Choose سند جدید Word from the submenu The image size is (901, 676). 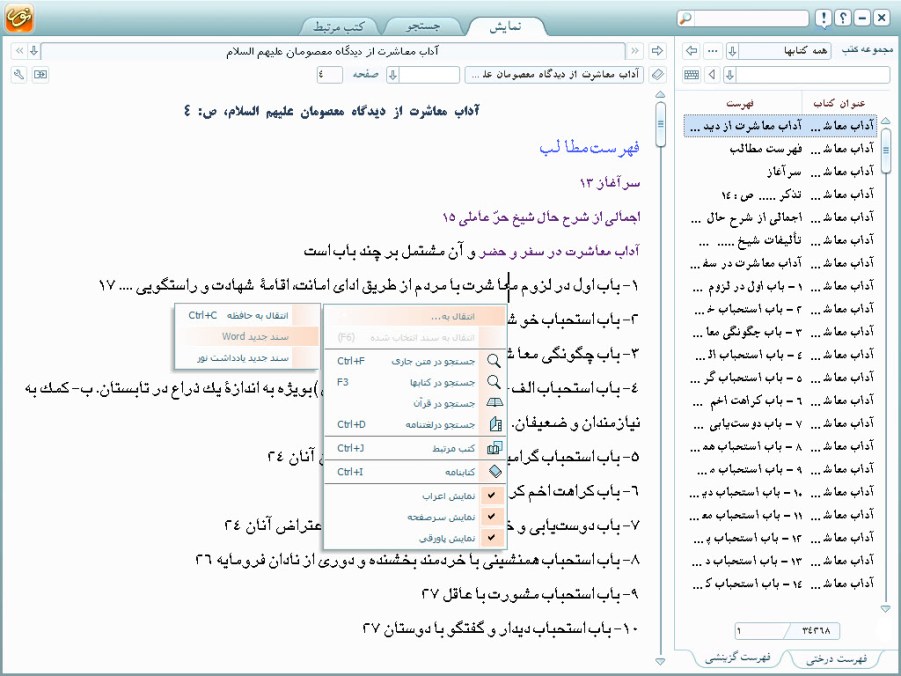coord(247,337)
